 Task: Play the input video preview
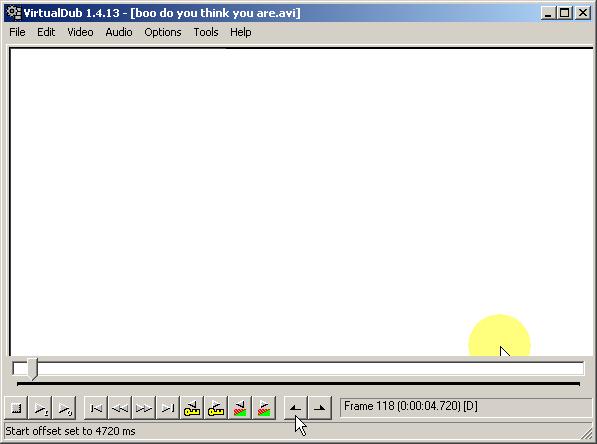pos(41,408)
